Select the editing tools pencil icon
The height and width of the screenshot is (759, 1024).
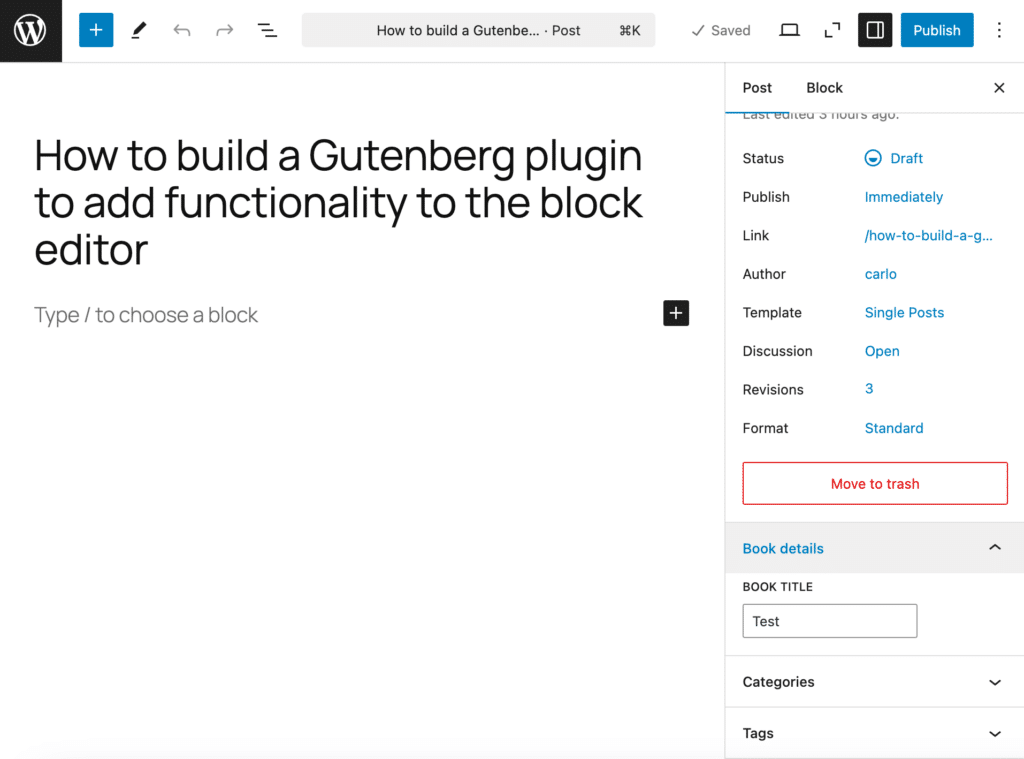tap(138, 30)
